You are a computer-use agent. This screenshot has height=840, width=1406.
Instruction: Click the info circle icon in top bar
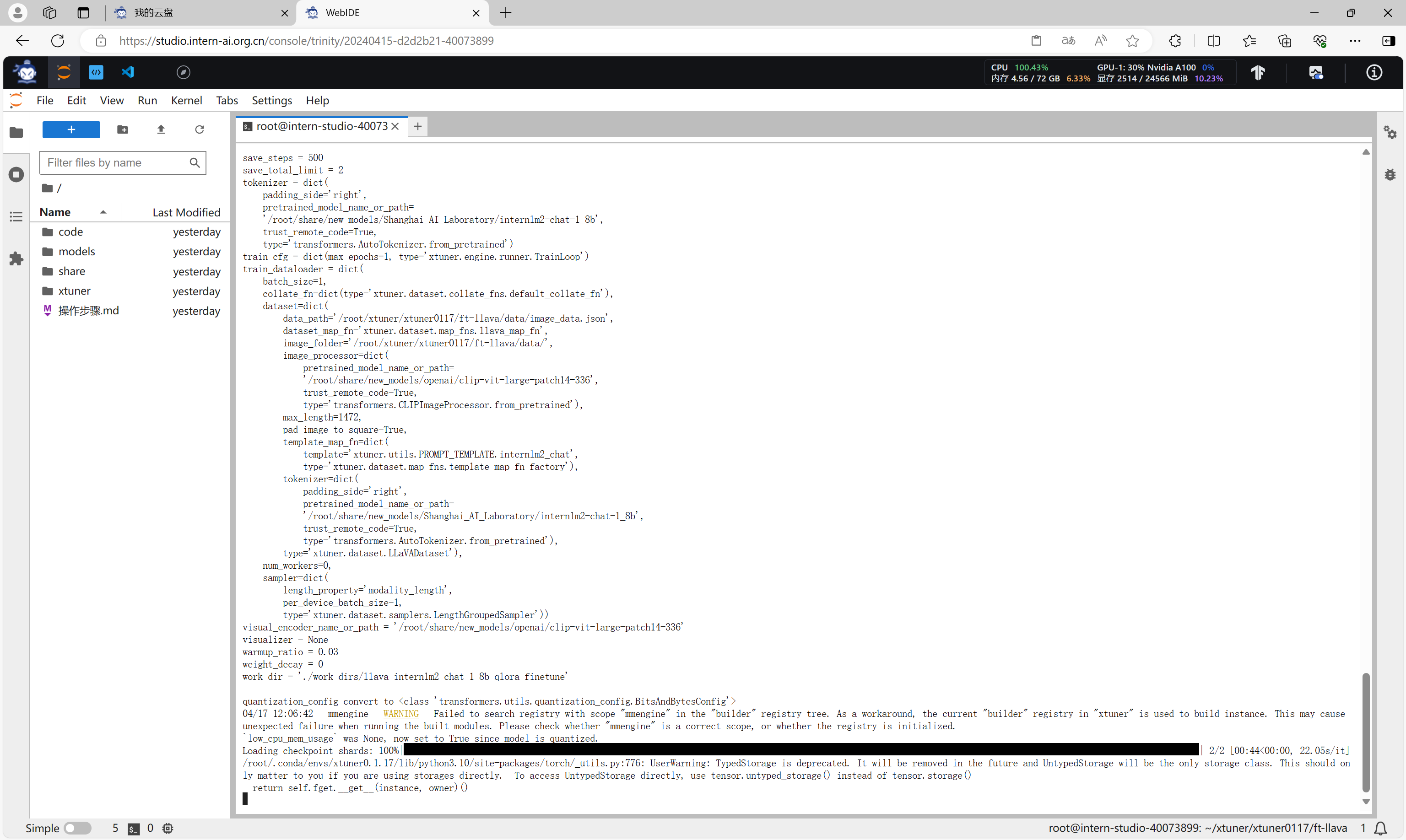pyautogui.click(x=1374, y=72)
